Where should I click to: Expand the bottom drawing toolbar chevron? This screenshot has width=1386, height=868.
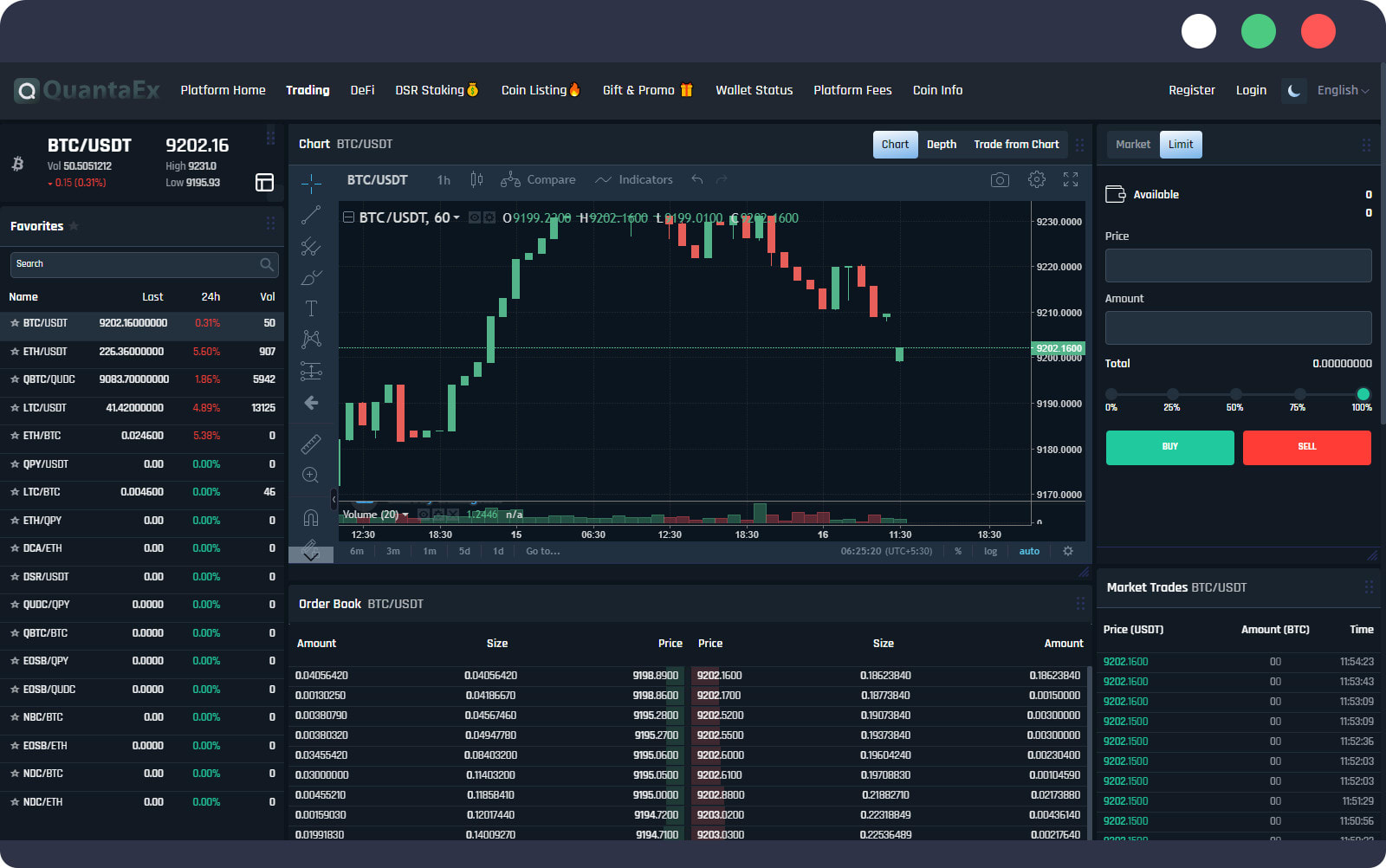tap(311, 555)
